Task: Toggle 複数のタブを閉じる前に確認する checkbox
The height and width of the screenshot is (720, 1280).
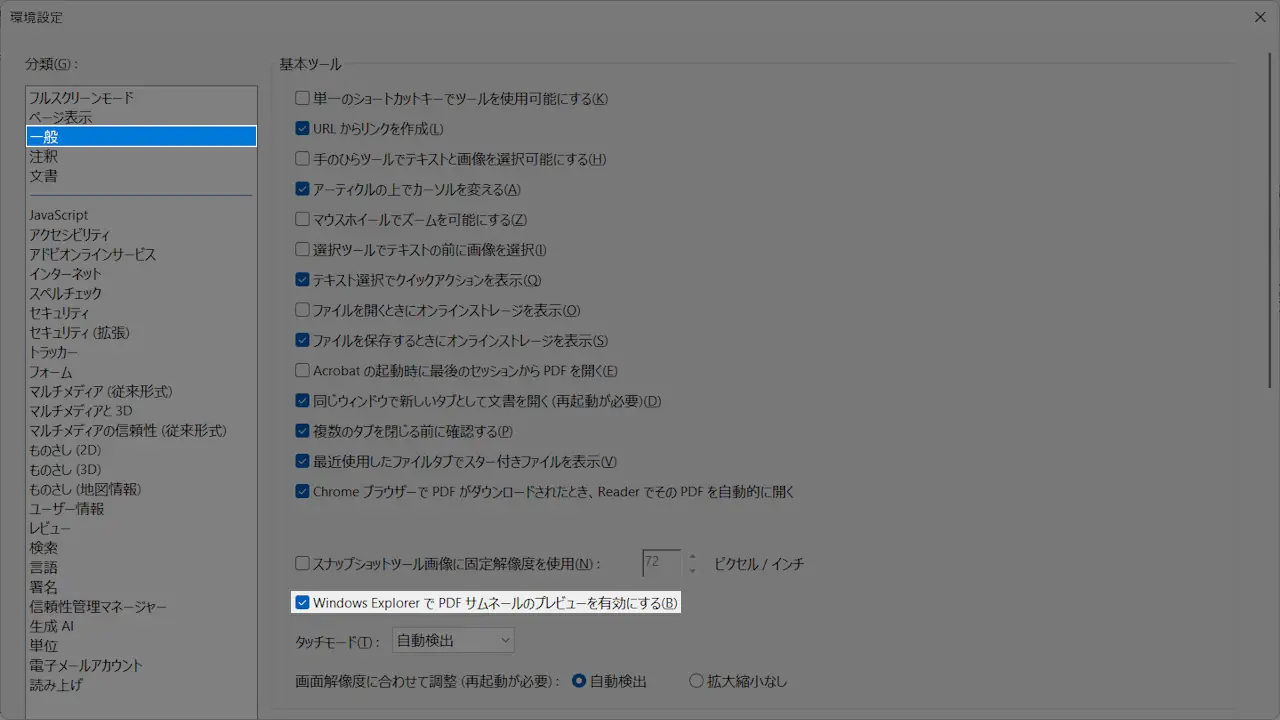Action: [x=303, y=431]
